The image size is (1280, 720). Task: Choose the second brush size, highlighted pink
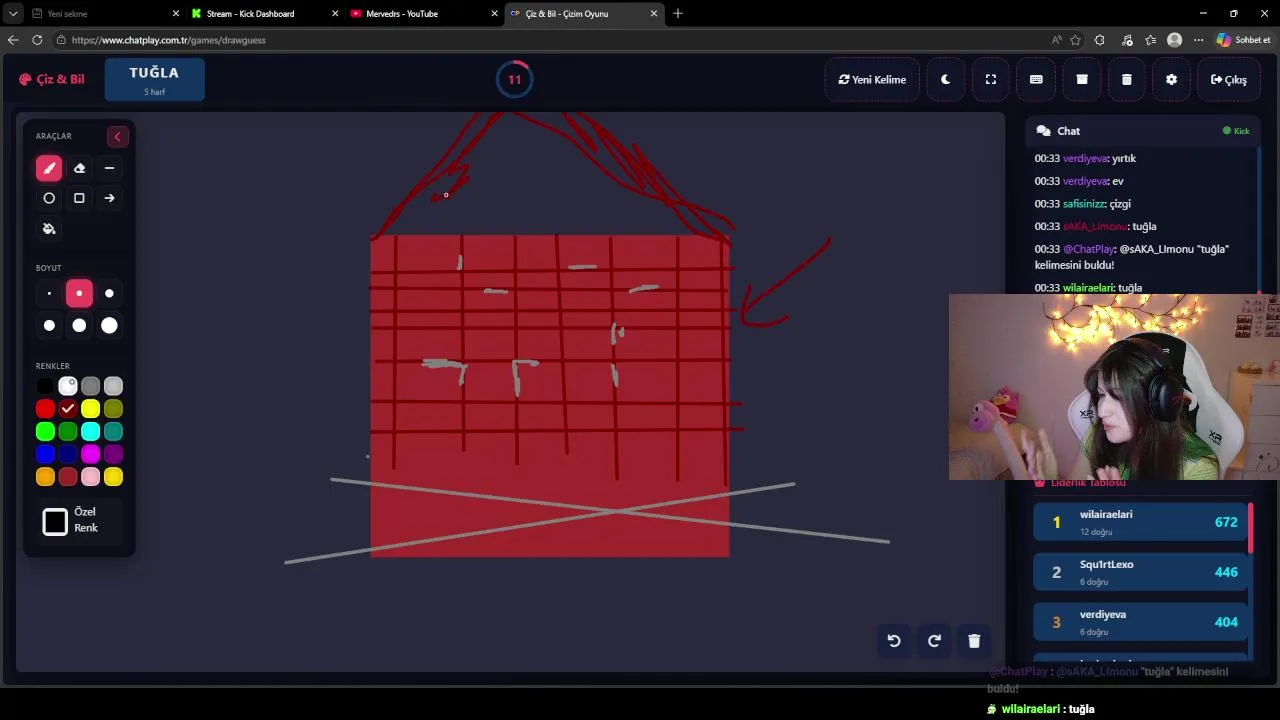point(79,294)
